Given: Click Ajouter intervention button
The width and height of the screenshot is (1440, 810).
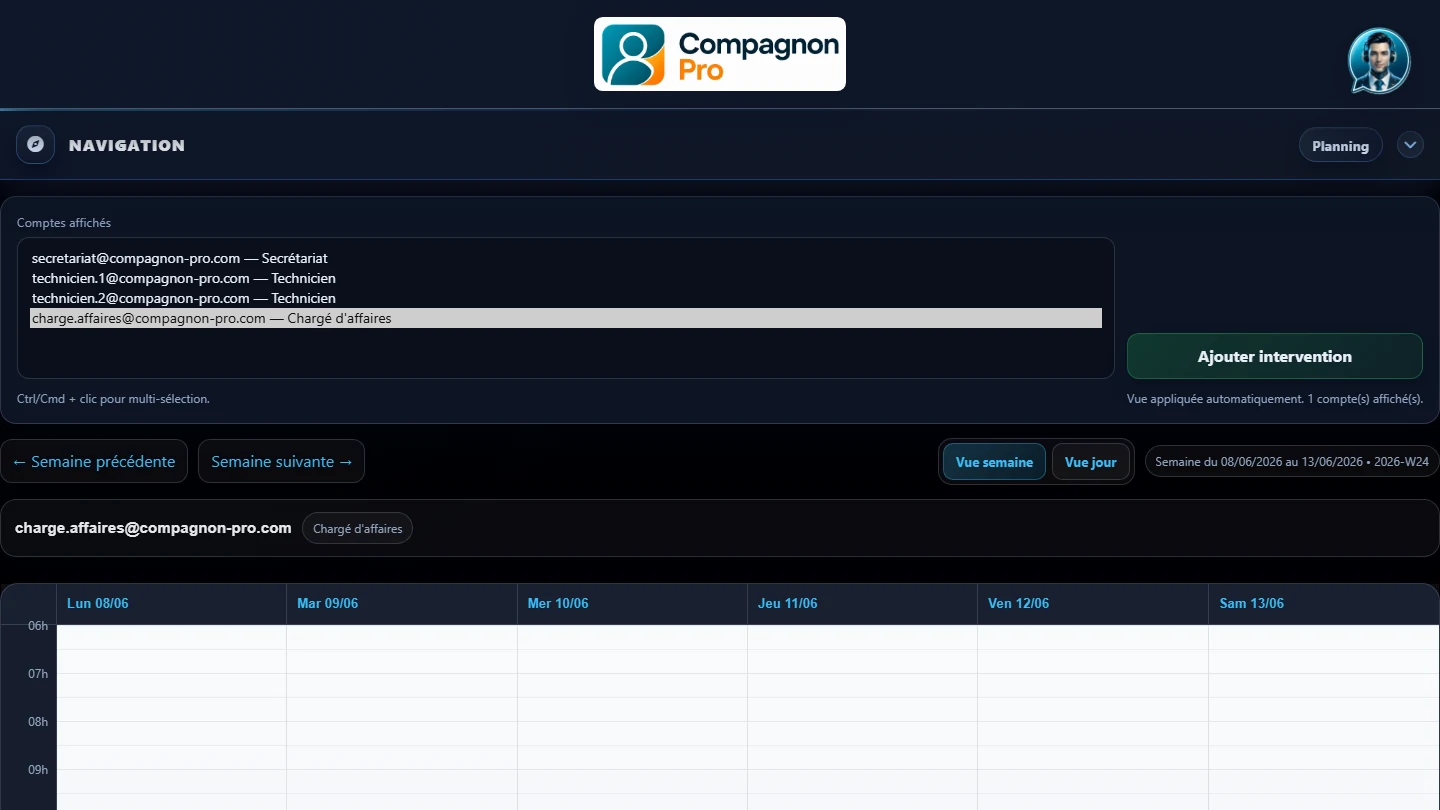Looking at the screenshot, I should [1274, 356].
